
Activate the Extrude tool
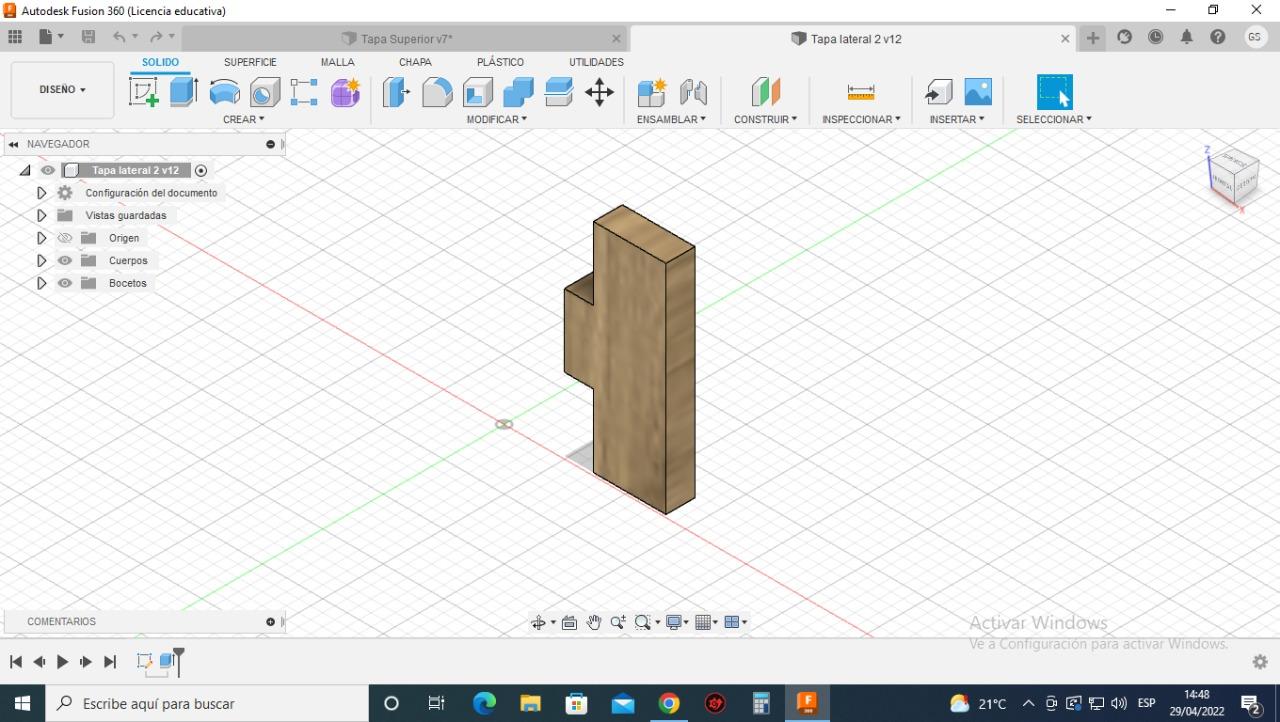pos(184,92)
